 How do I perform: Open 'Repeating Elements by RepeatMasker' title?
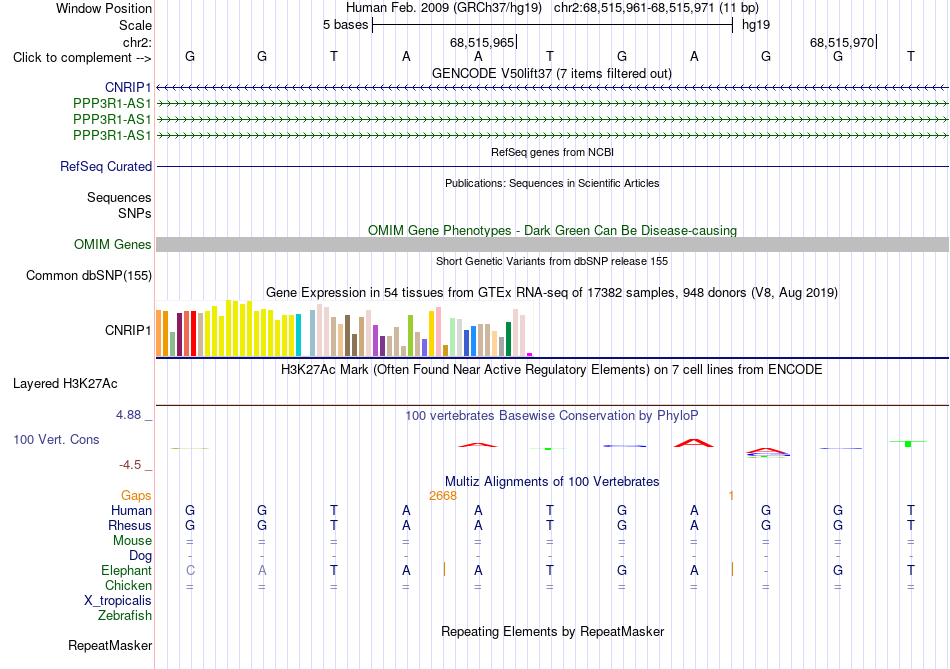click(553, 631)
